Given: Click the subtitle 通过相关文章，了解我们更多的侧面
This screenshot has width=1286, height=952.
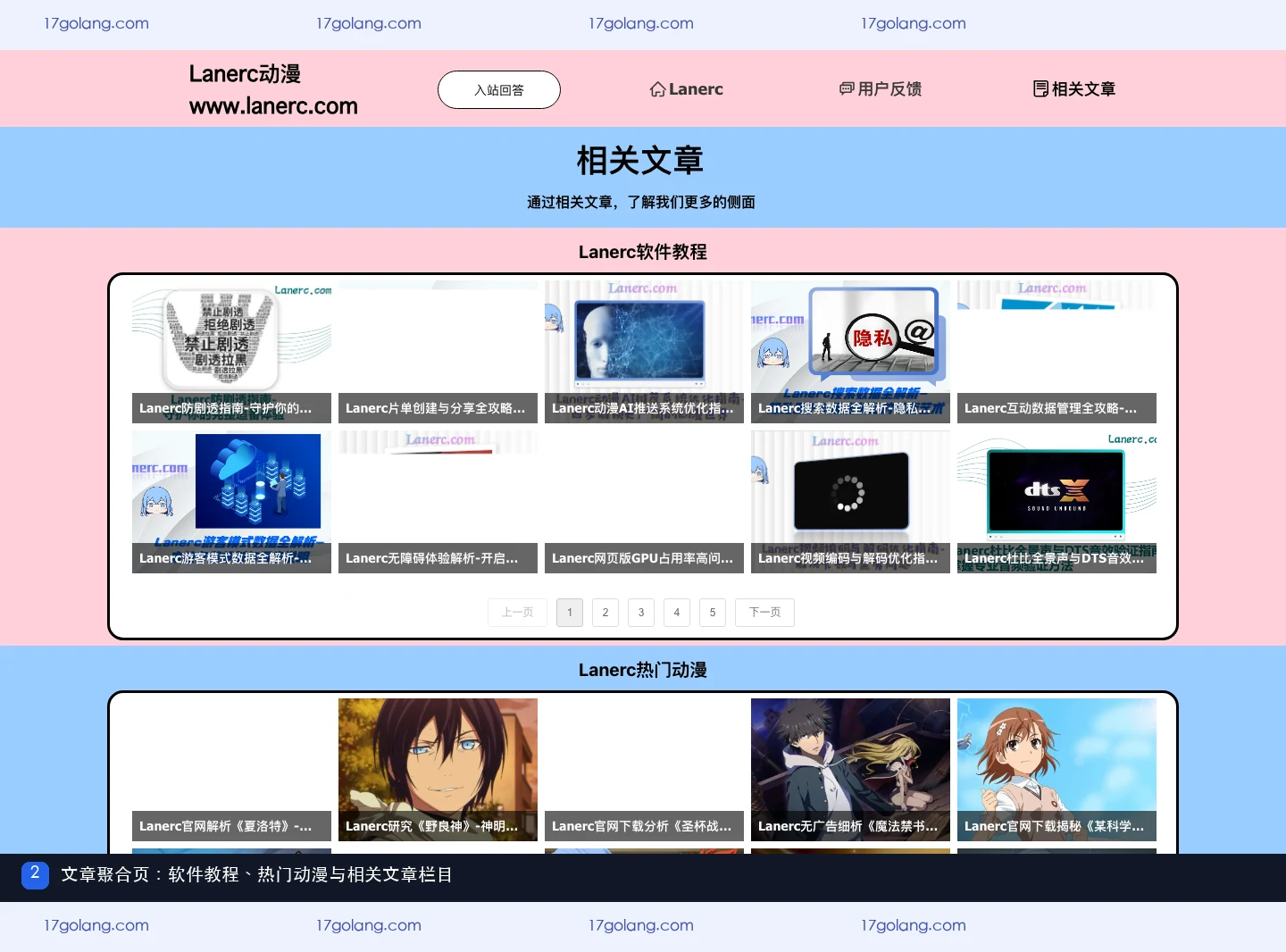Looking at the screenshot, I should 641,202.
